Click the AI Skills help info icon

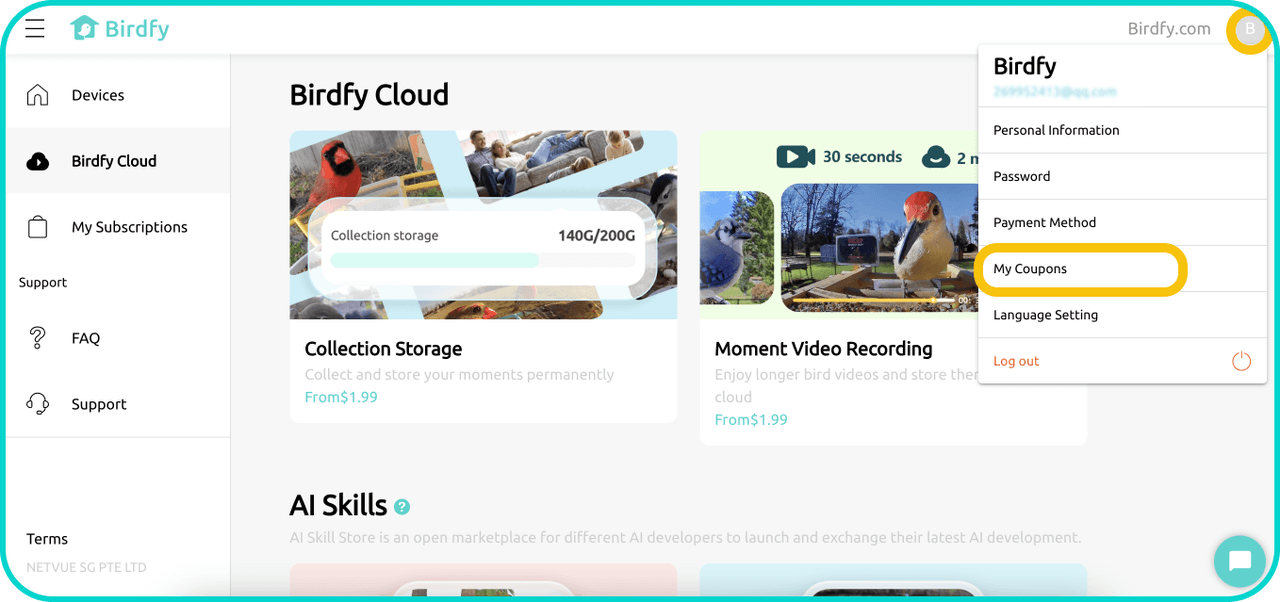(x=402, y=507)
